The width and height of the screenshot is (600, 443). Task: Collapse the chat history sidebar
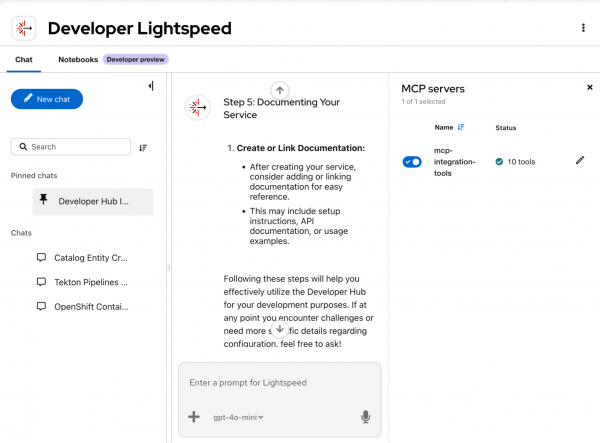(x=151, y=86)
